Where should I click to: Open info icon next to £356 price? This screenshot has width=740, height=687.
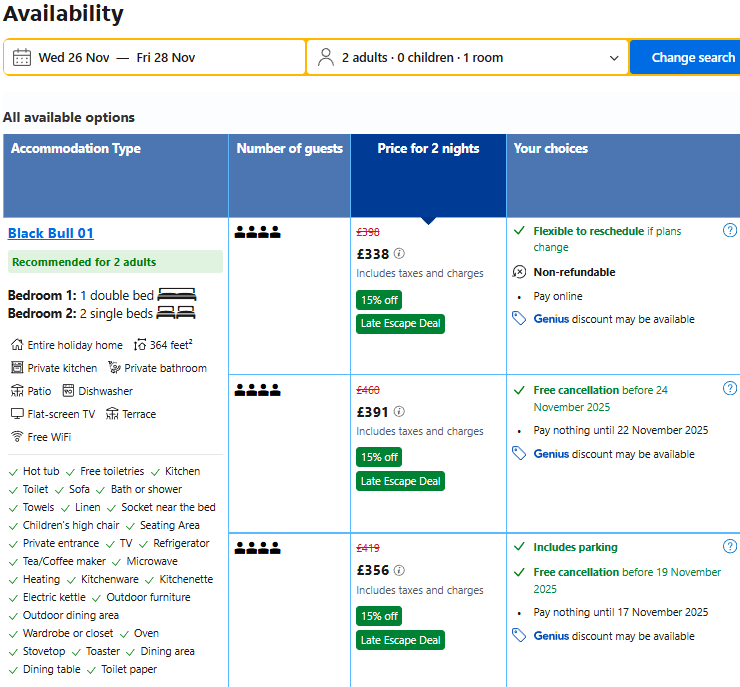pyautogui.click(x=399, y=570)
